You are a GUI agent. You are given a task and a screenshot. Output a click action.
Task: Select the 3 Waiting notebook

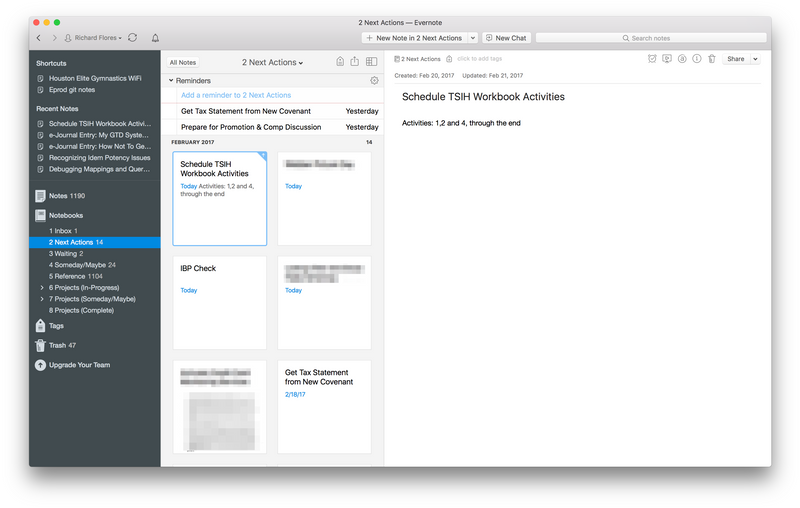pyautogui.click(x=66, y=253)
